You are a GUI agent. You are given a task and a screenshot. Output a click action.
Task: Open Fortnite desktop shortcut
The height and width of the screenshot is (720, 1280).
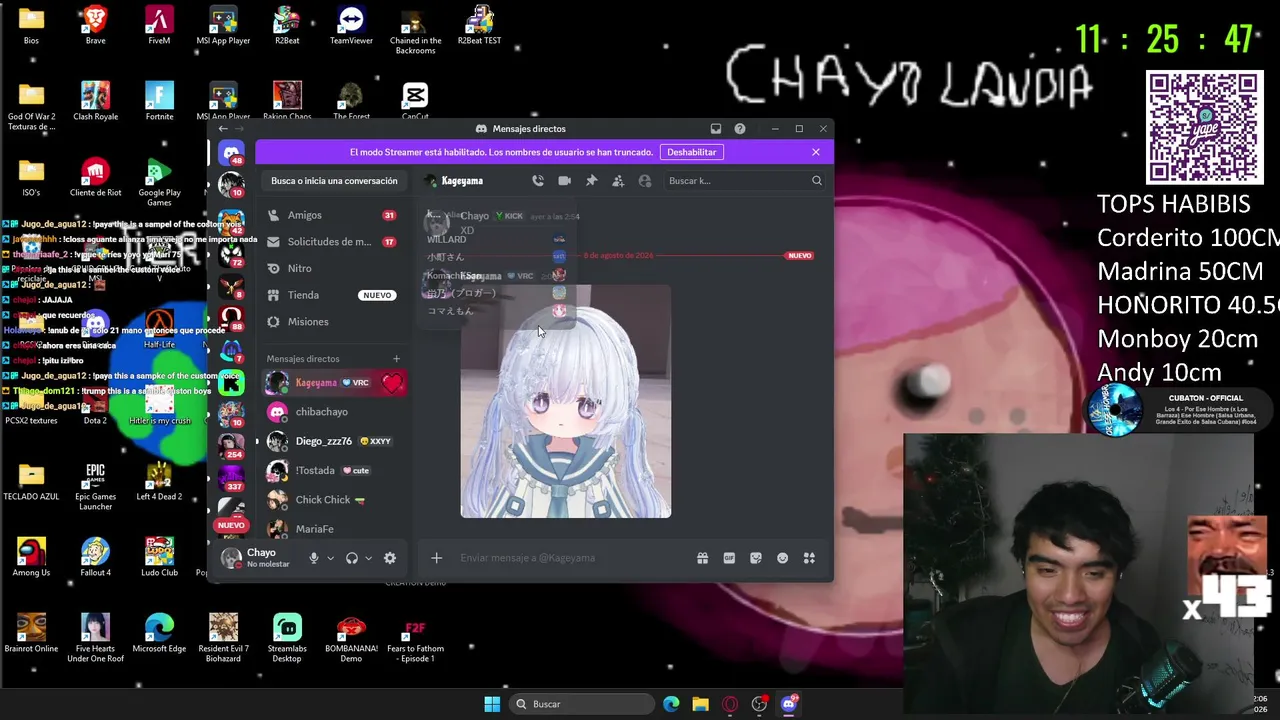(x=159, y=102)
